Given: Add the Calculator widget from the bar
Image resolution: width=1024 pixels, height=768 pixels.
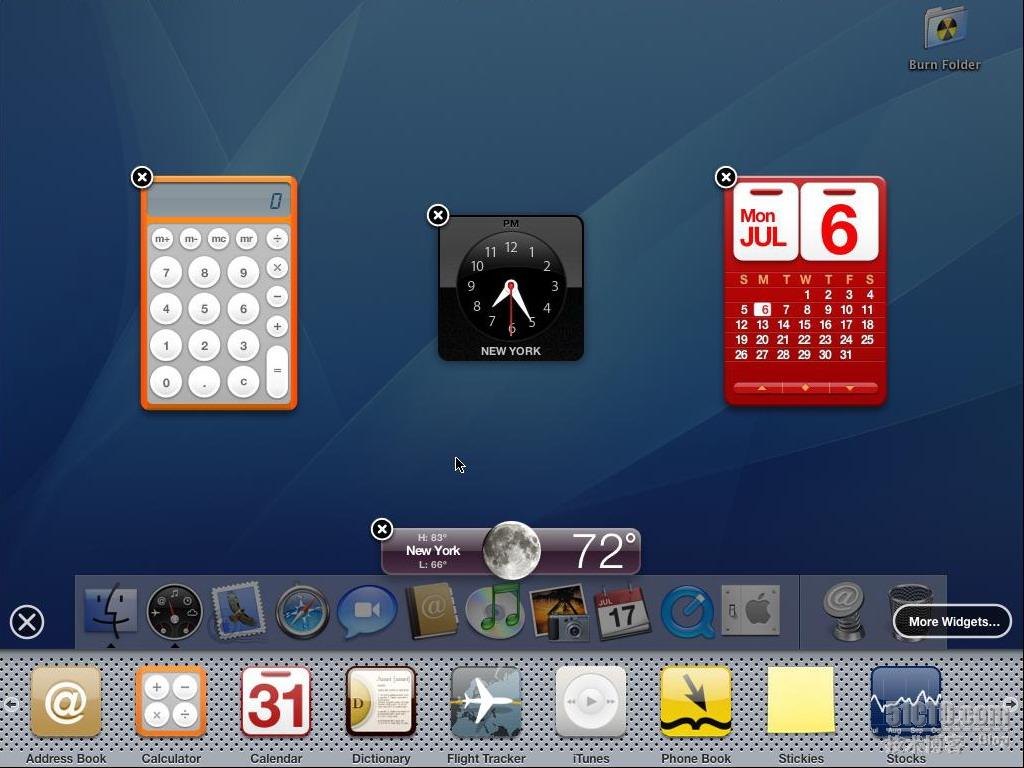Looking at the screenshot, I should pyautogui.click(x=171, y=702).
